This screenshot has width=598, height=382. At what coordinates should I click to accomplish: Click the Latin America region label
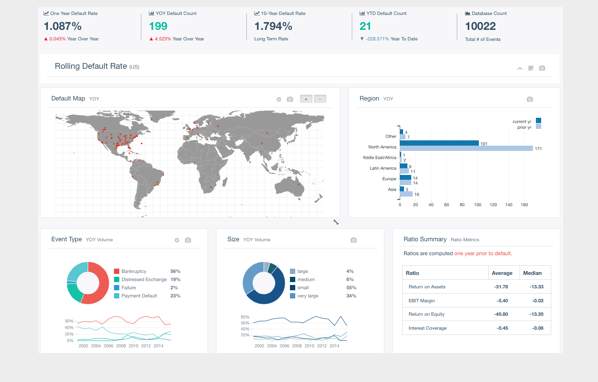[x=383, y=168]
